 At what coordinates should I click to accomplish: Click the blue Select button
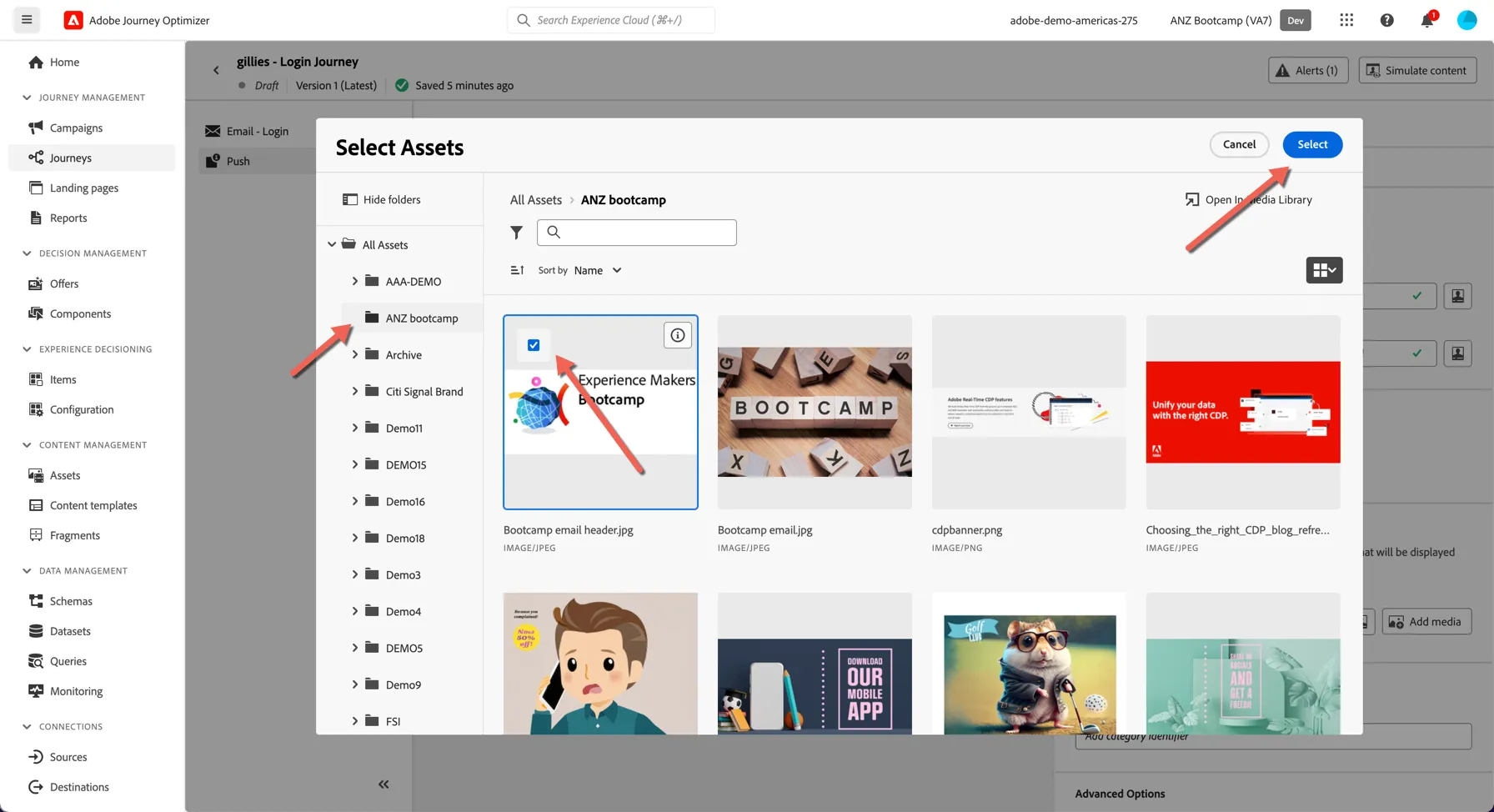[1312, 144]
